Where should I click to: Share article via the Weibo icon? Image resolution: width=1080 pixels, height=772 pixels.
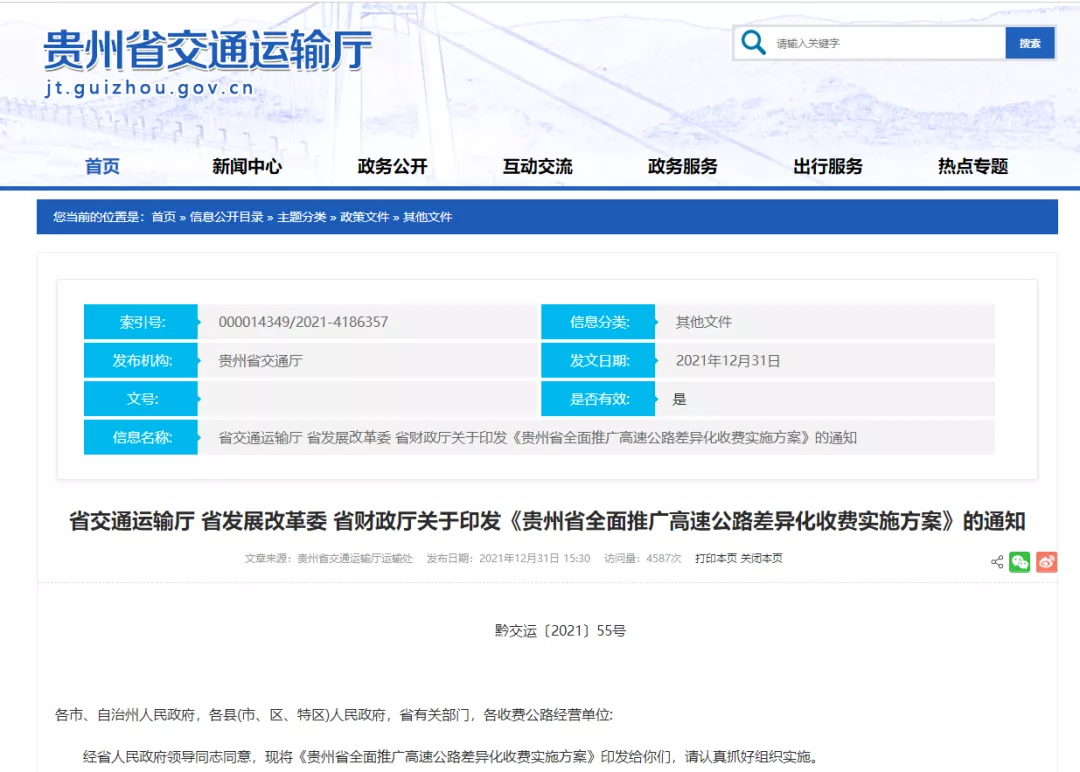(x=1045, y=561)
